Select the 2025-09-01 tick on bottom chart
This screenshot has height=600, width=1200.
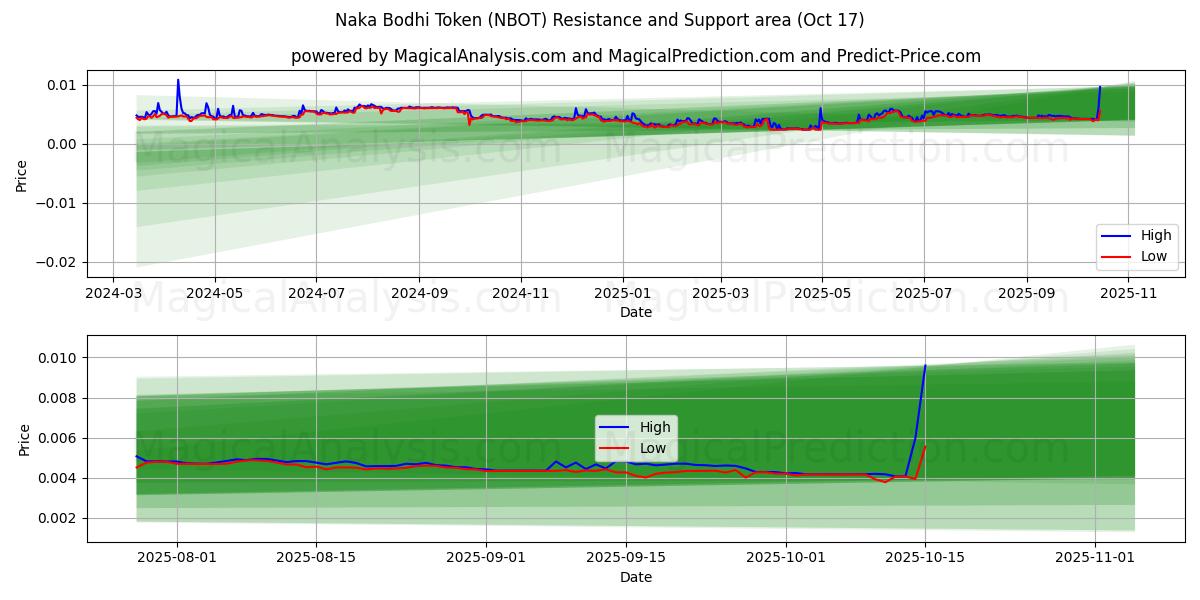486,558
